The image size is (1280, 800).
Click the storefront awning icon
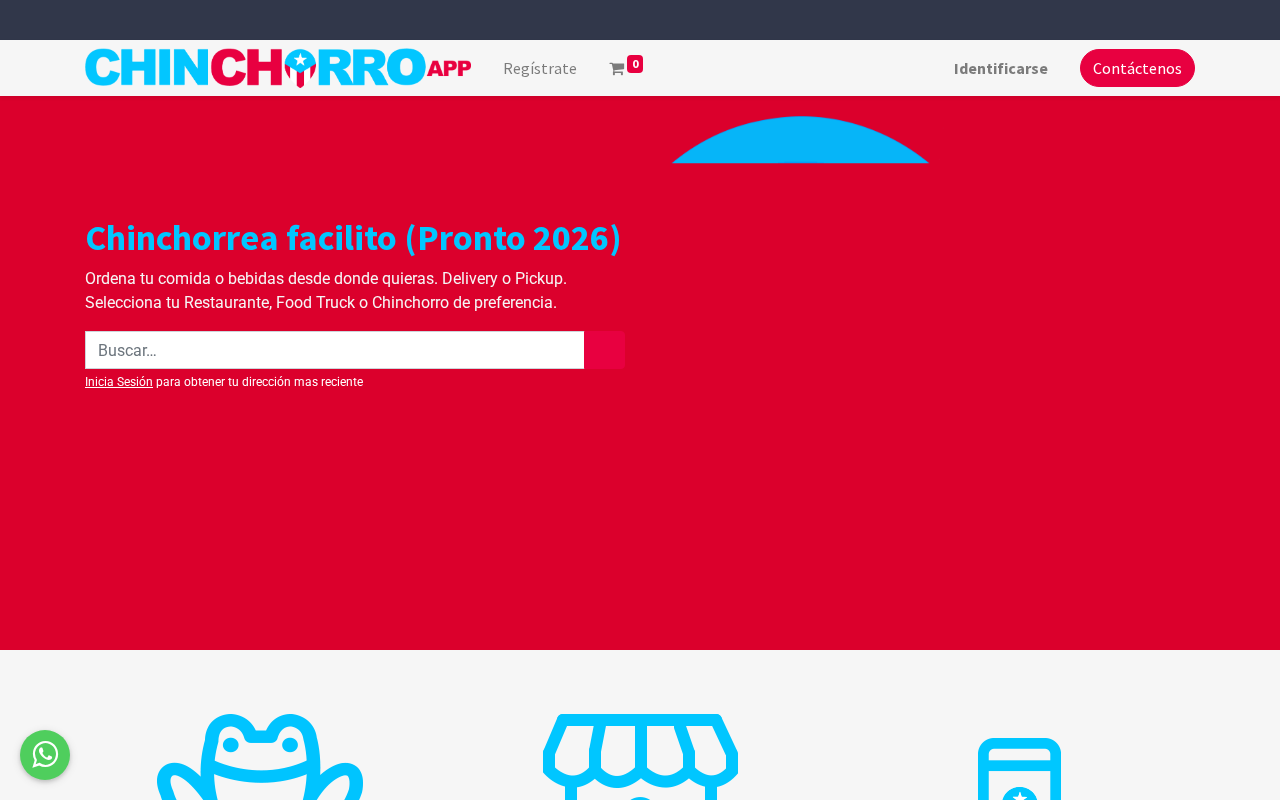640,757
